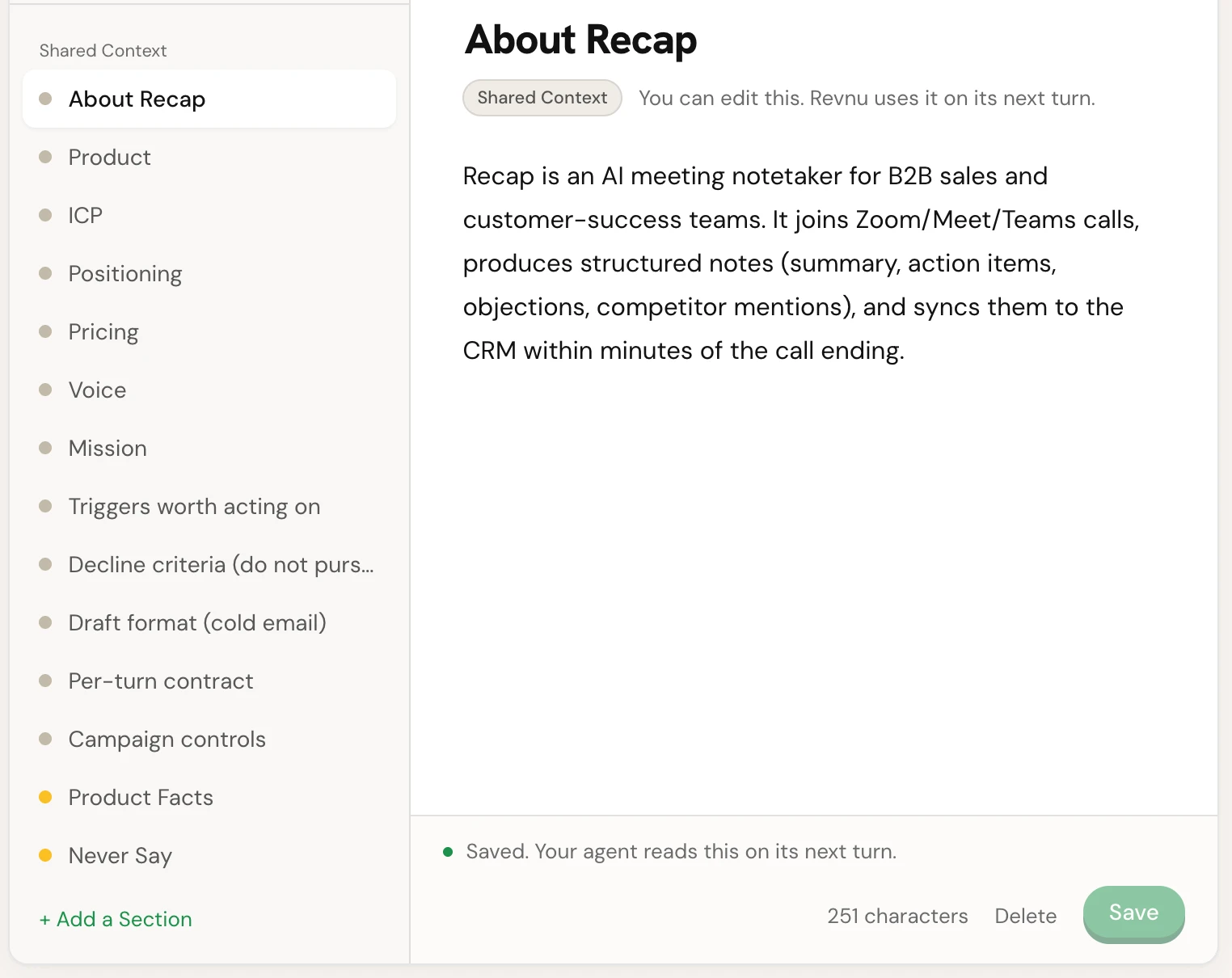The image size is (1232, 978).
Task: Click + Add a Section link
Action: (x=116, y=919)
